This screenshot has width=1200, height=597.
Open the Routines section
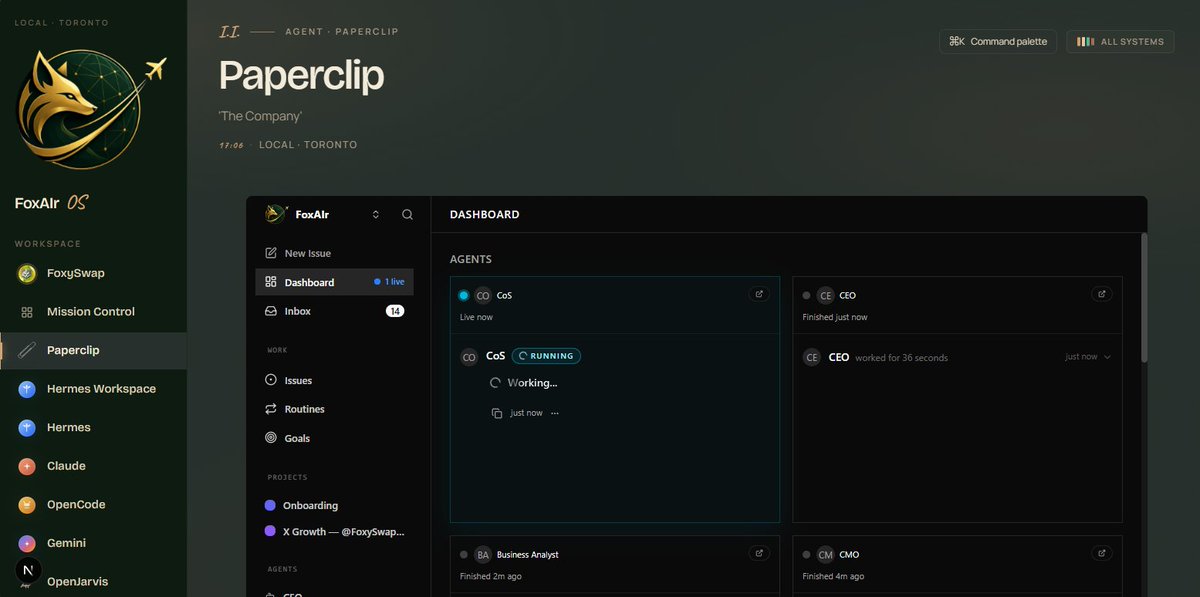(334, 409)
